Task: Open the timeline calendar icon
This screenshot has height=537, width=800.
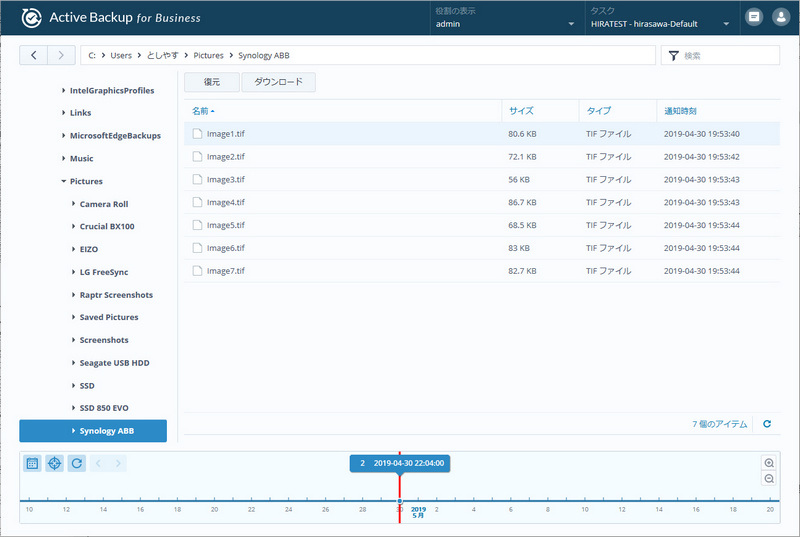Action: click(32, 464)
